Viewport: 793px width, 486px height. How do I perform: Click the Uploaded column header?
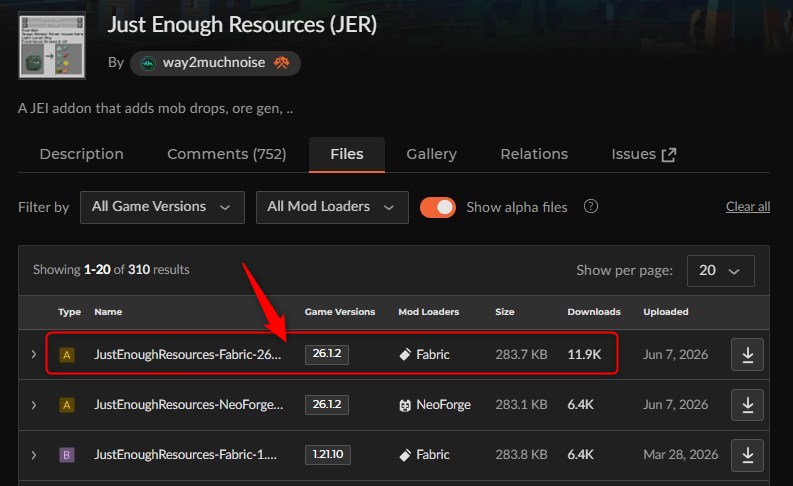(x=666, y=312)
